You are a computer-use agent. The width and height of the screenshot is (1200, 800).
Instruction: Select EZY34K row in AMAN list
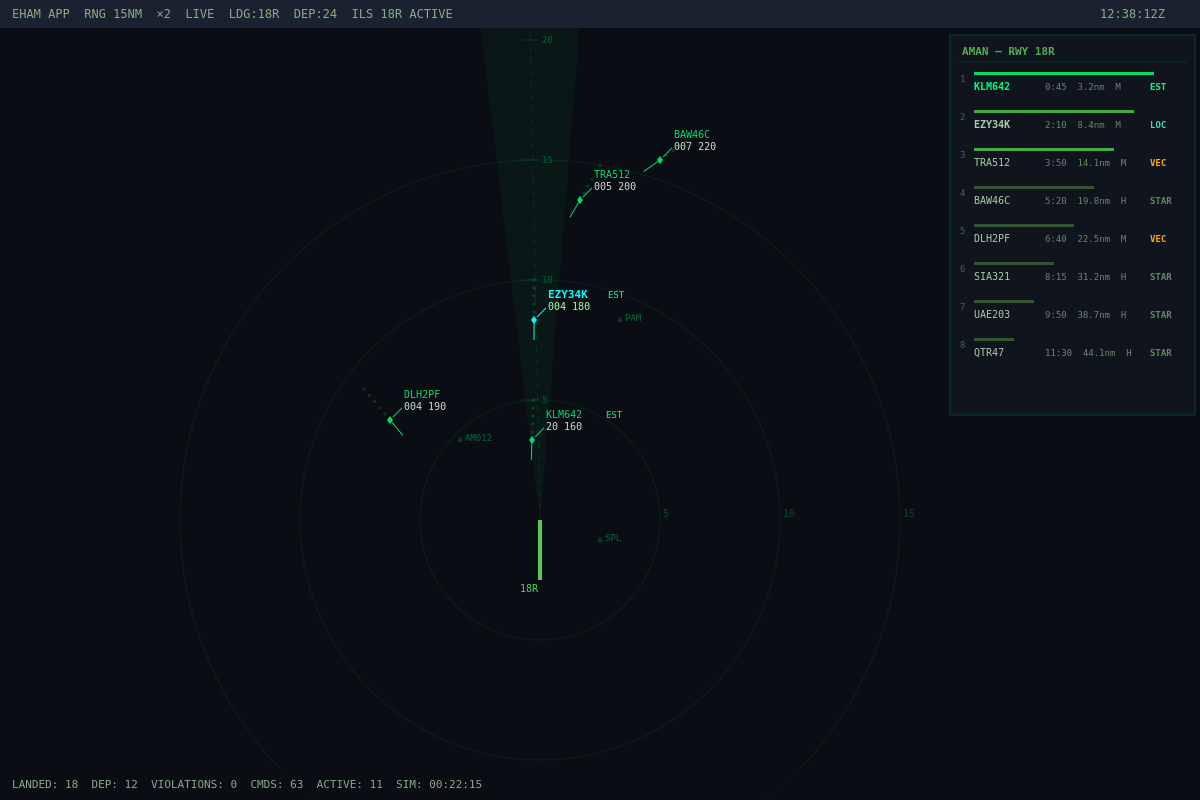pos(1072,119)
